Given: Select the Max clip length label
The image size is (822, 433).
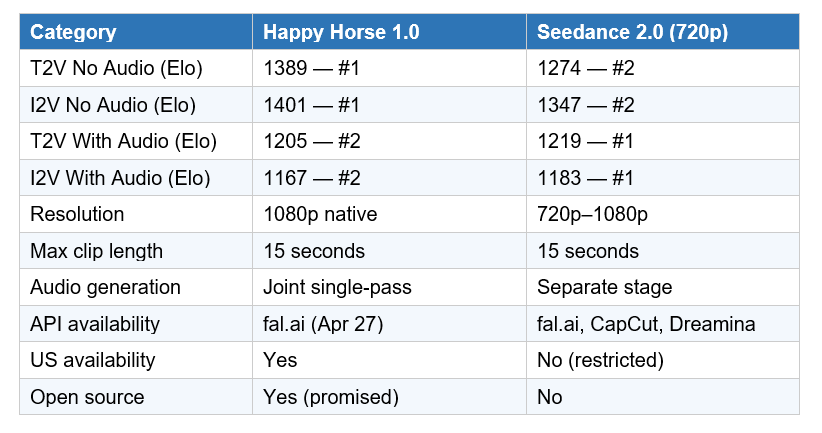Looking at the screenshot, I should (96, 251).
